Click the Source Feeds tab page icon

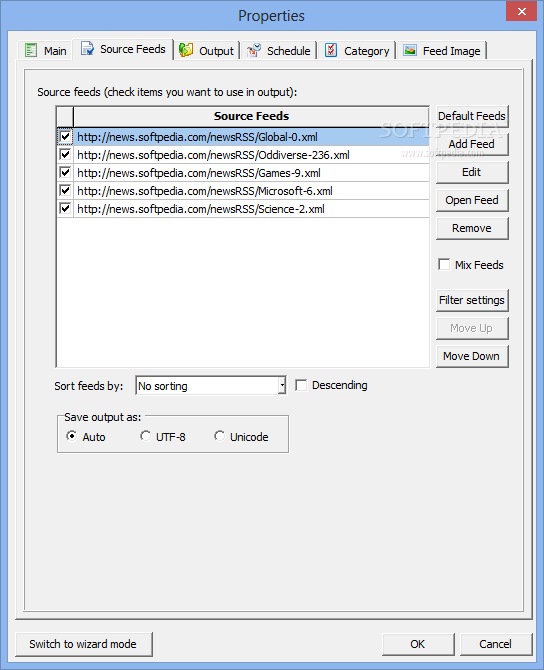point(87,49)
